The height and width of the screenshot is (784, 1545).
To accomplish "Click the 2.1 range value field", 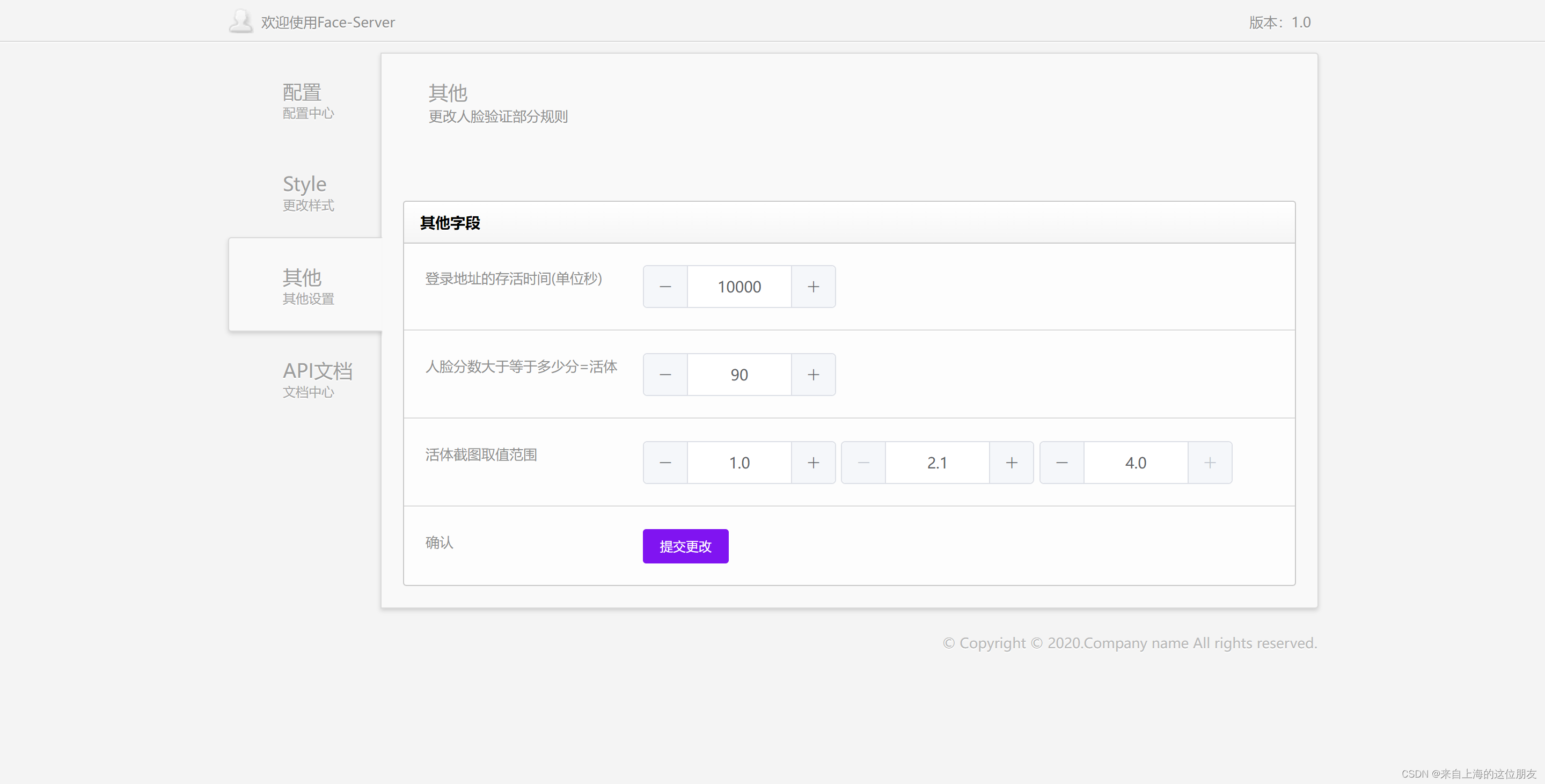I will click(x=937, y=463).
